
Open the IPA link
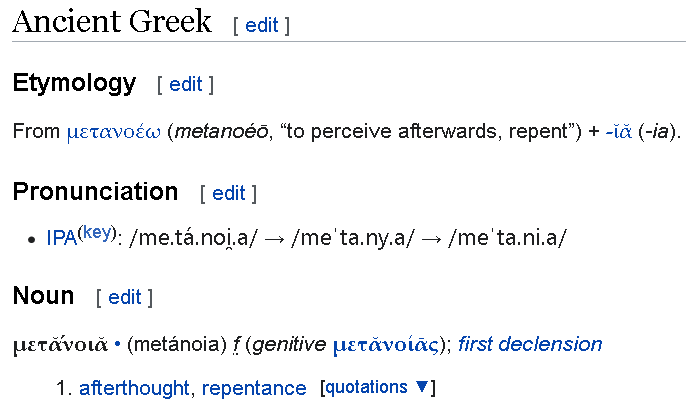coord(61,239)
